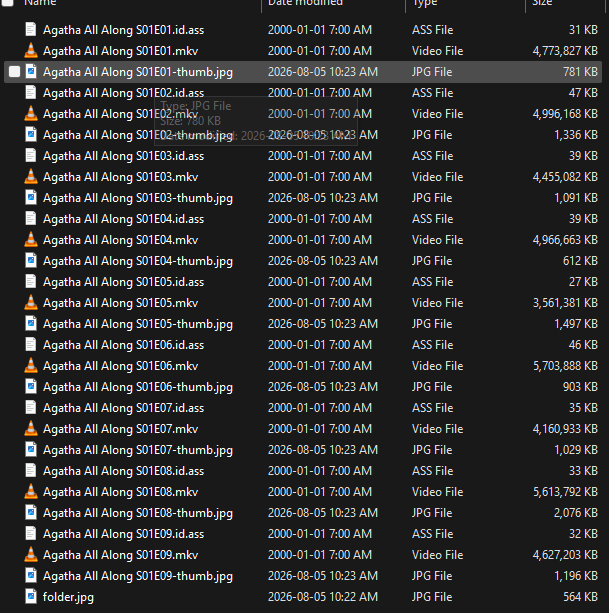Click the image icon for S01E07-thumb.jpg
The image size is (609, 613).
point(31,450)
